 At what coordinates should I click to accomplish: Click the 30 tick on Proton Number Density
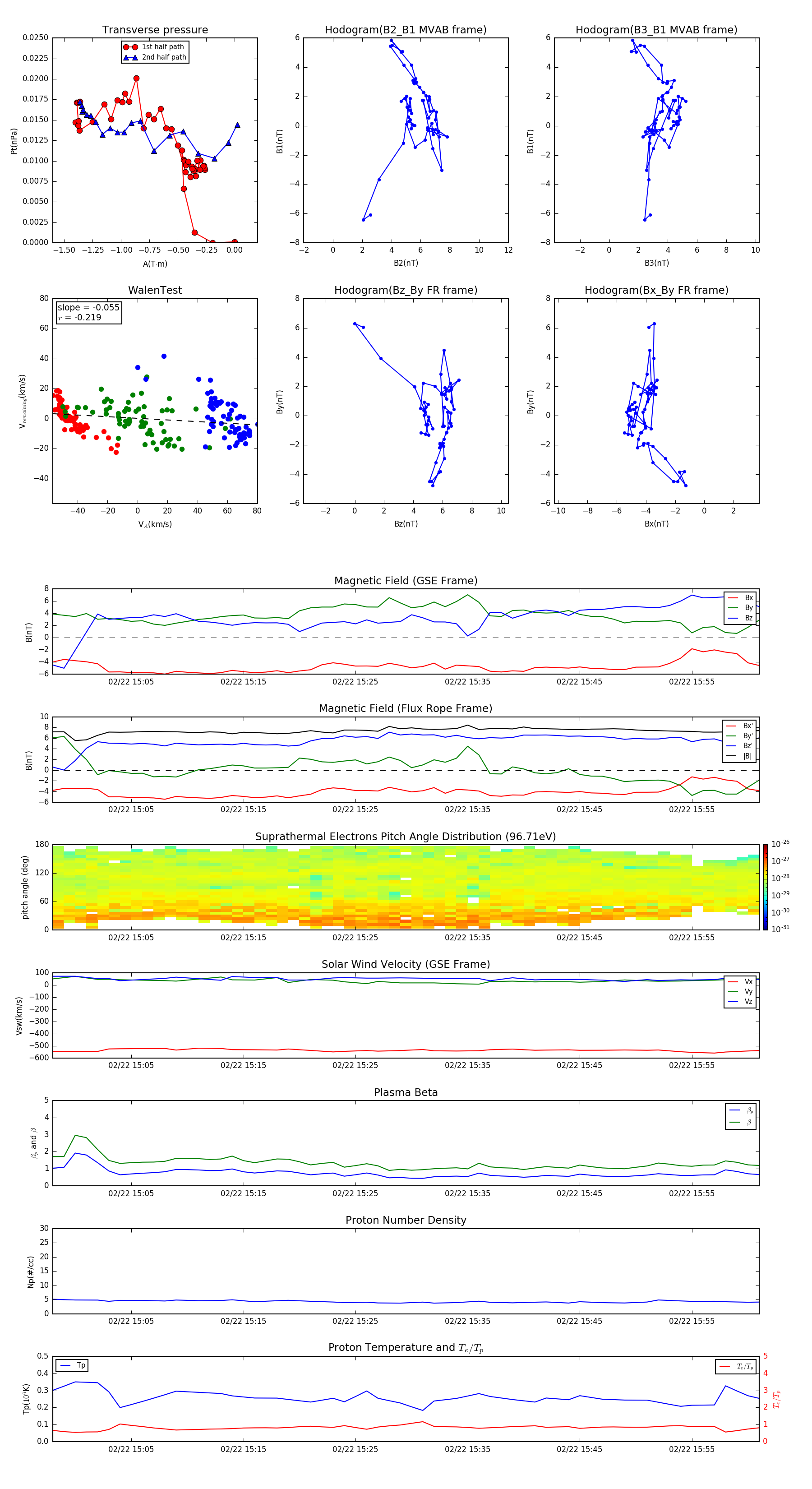[x=45, y=1228]
